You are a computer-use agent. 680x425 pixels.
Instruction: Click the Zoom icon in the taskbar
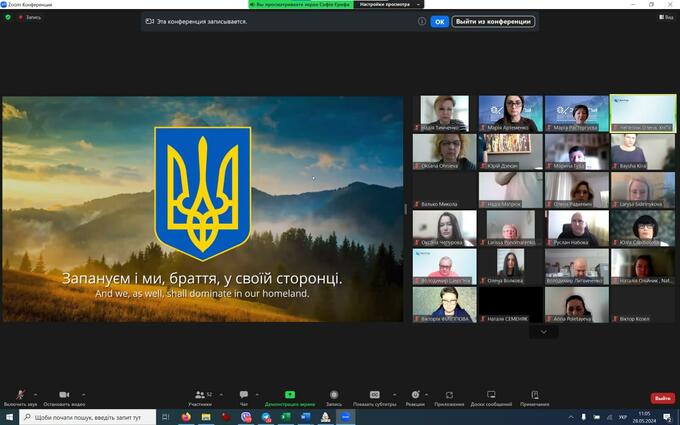[346, 417]
